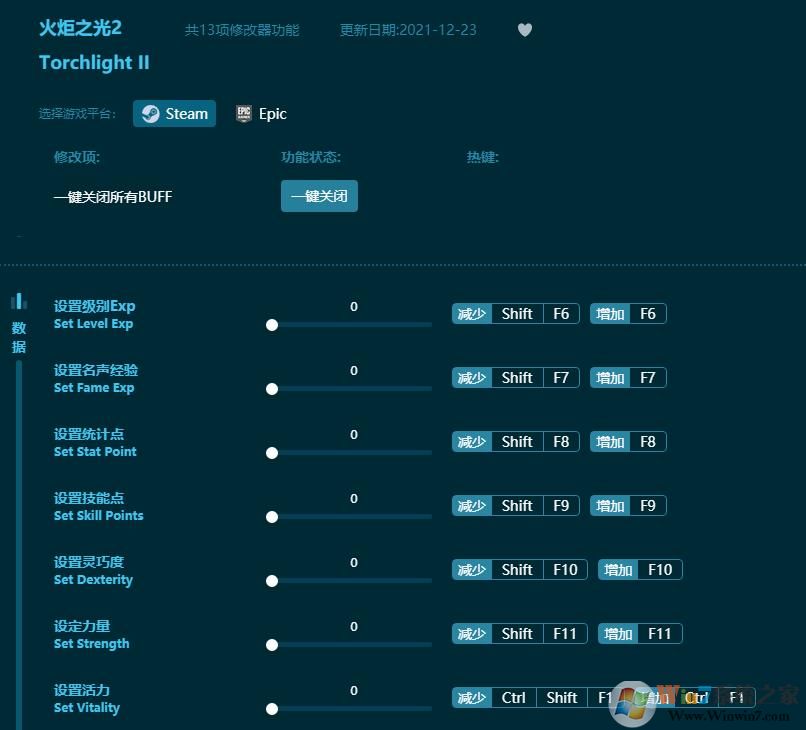Click the Steam logo icon
The height and width of the screenshot is (730, 806).
click(151, 114)
